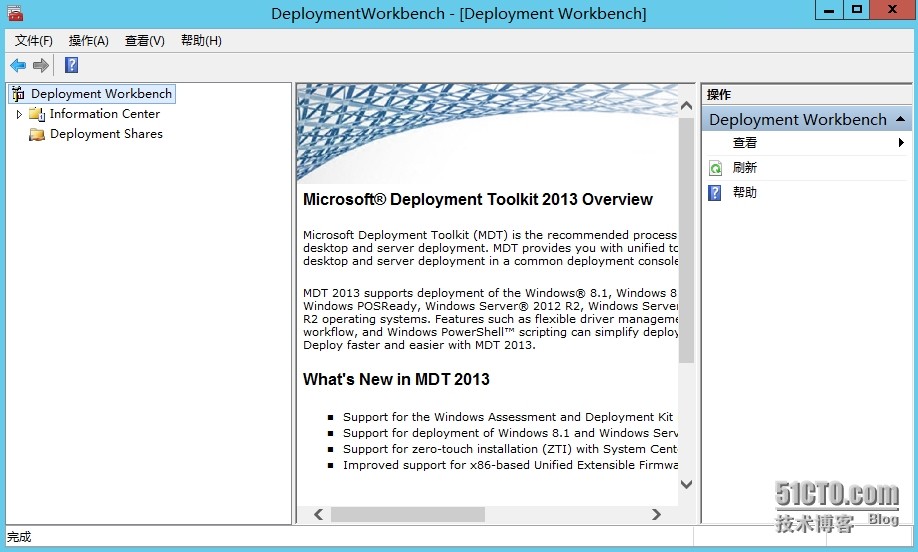Select the Deployment Shares tree item
Viewport: 918px width, 552px height.
(x=106, y=134)
